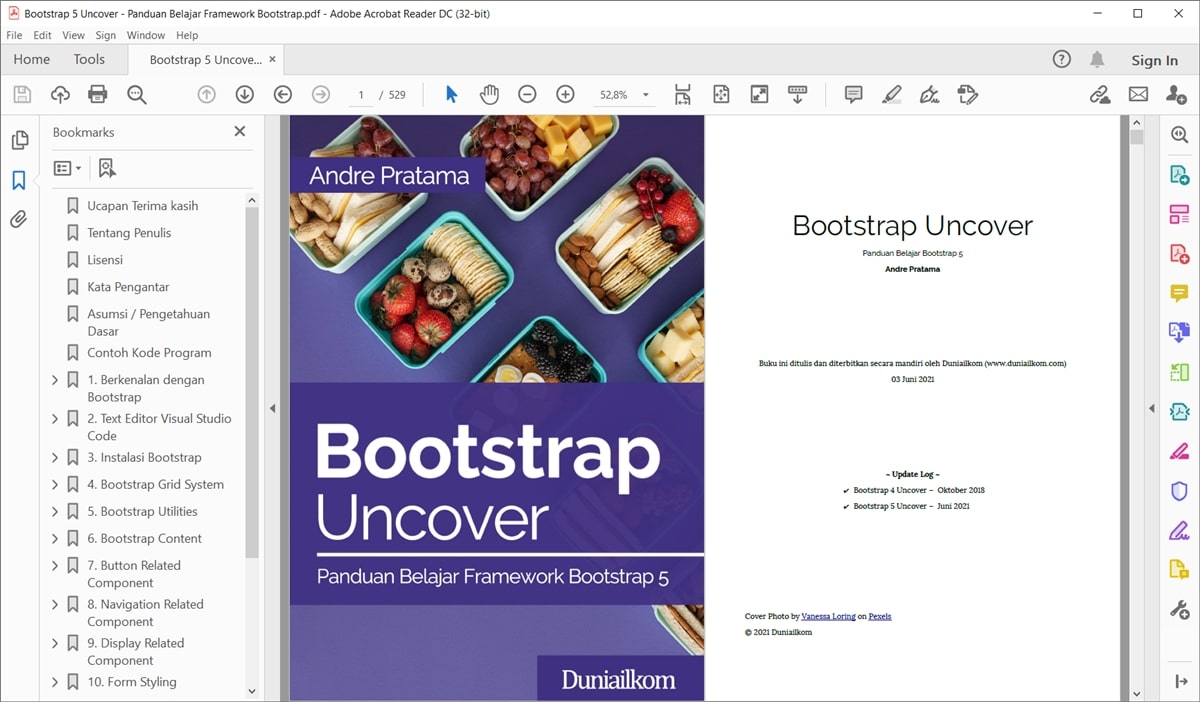
Task: Click the share with others person icon
Action: coord(1176,95)
